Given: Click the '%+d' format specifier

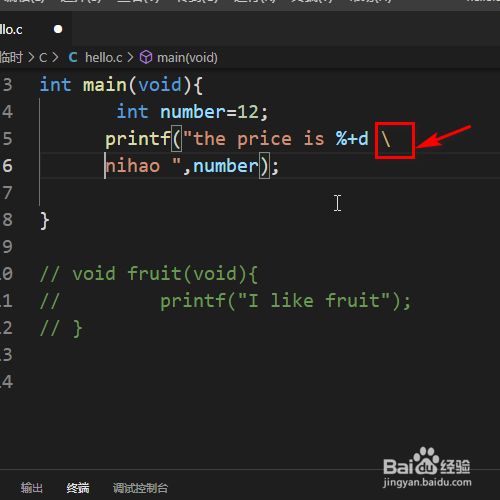Looking at the screenshot, I should pos(352,139).
